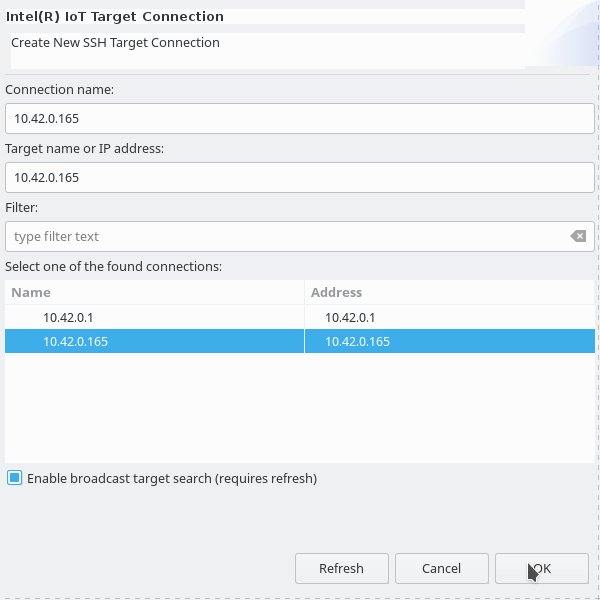Select the 10.42.0.1 entry in the Name column
600x600 pixels.
pyautogui.click(x=155, y=317)
